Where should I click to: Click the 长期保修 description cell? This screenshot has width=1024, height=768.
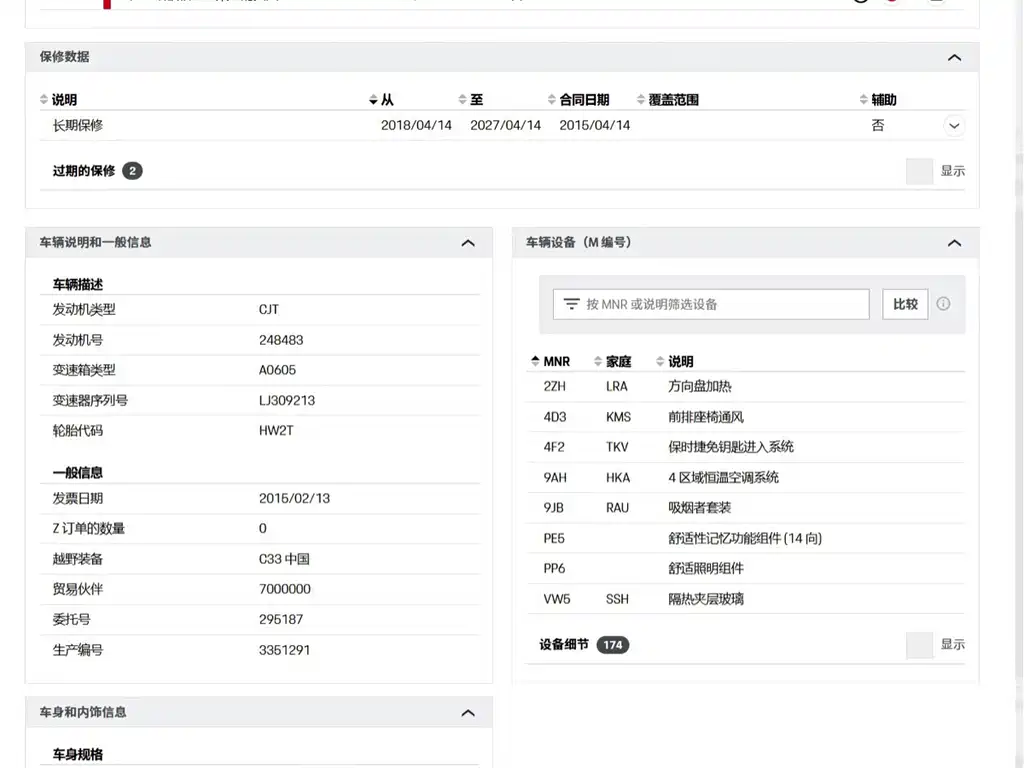pyautogui.click(x=78, y=125)
